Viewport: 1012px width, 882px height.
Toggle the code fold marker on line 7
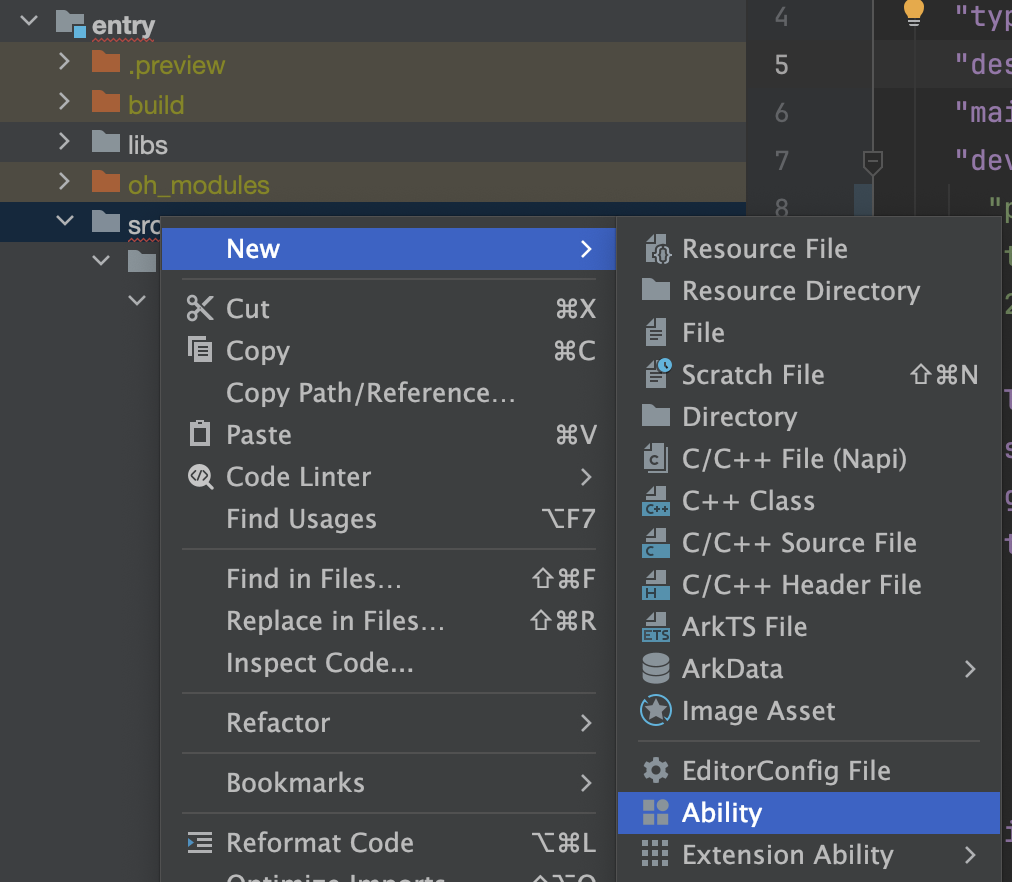[873, 161]
